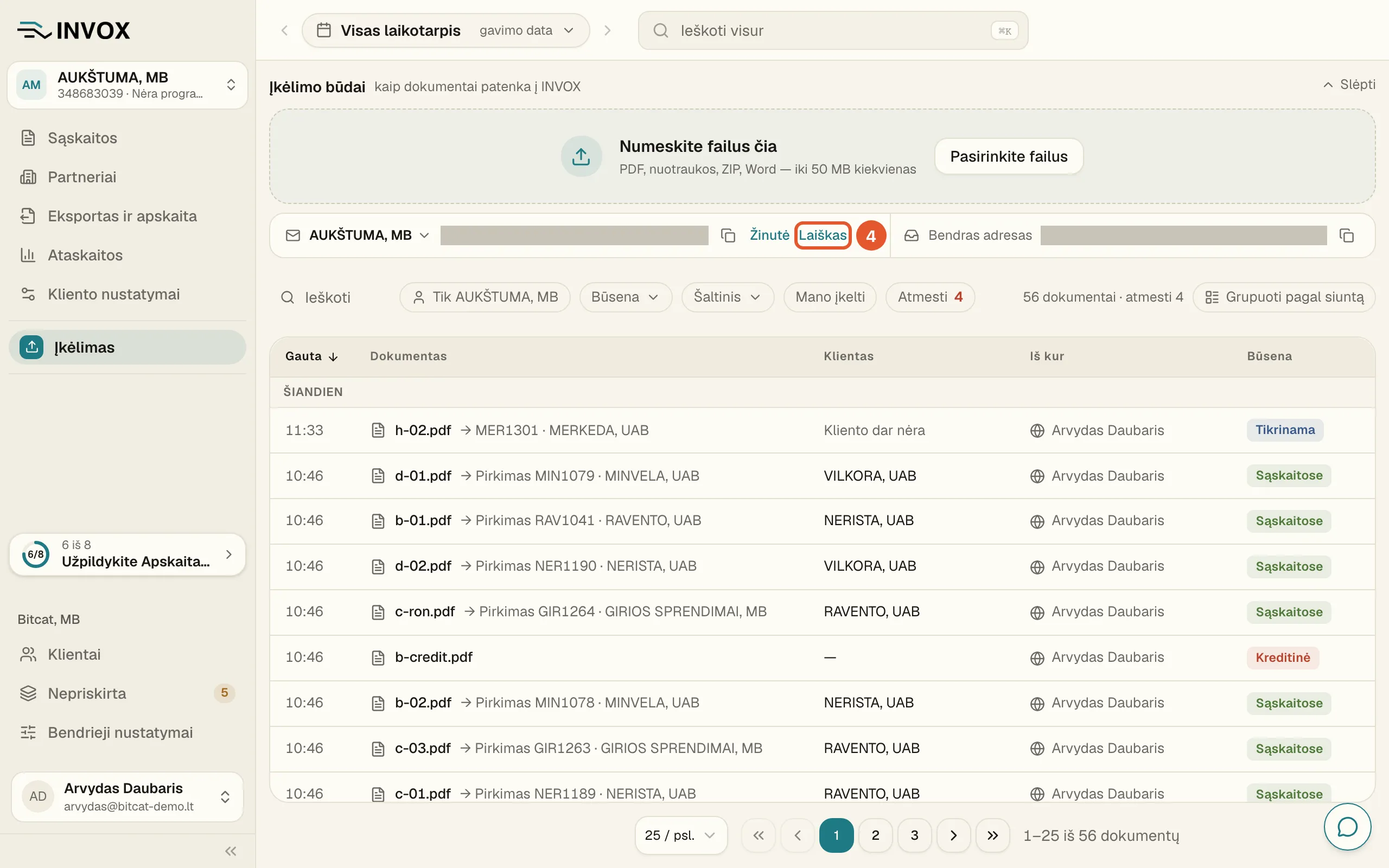The height and width of the screenshot is (868, 1389).
Task: Copy the AUKŠTUMA, MB email address
Action: 728,235
